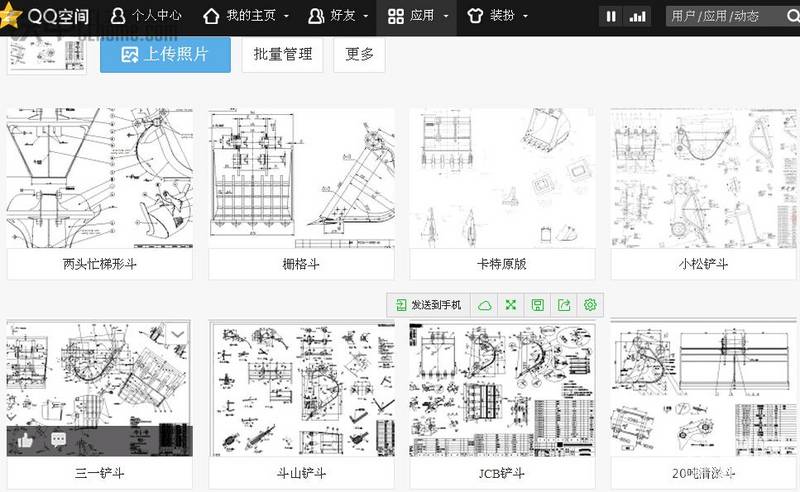Open the 三一铲斗 drawing thumbnail
This screenshot has width=800, height=492.
99,388
